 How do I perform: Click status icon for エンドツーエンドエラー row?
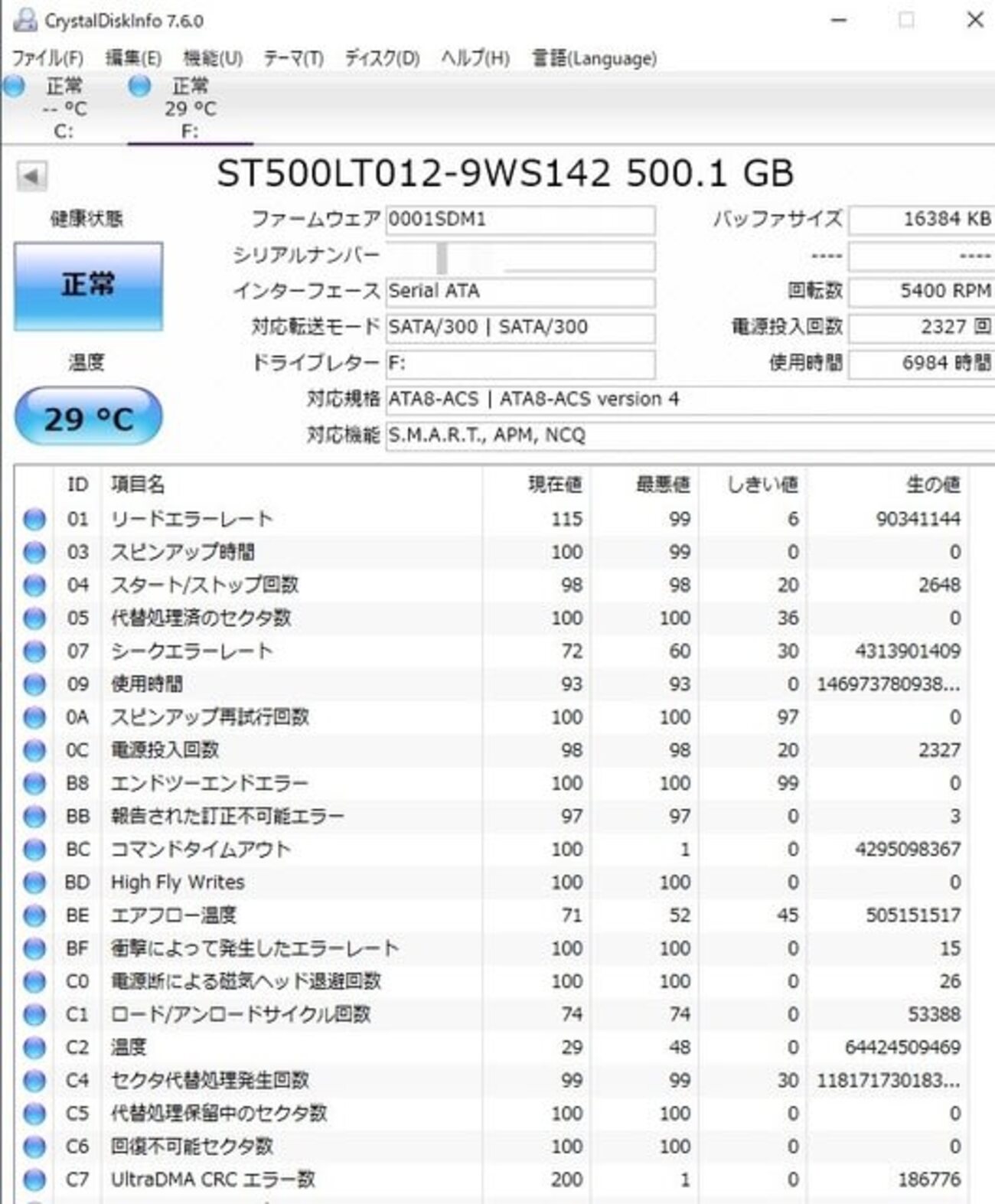pos(34,784)
